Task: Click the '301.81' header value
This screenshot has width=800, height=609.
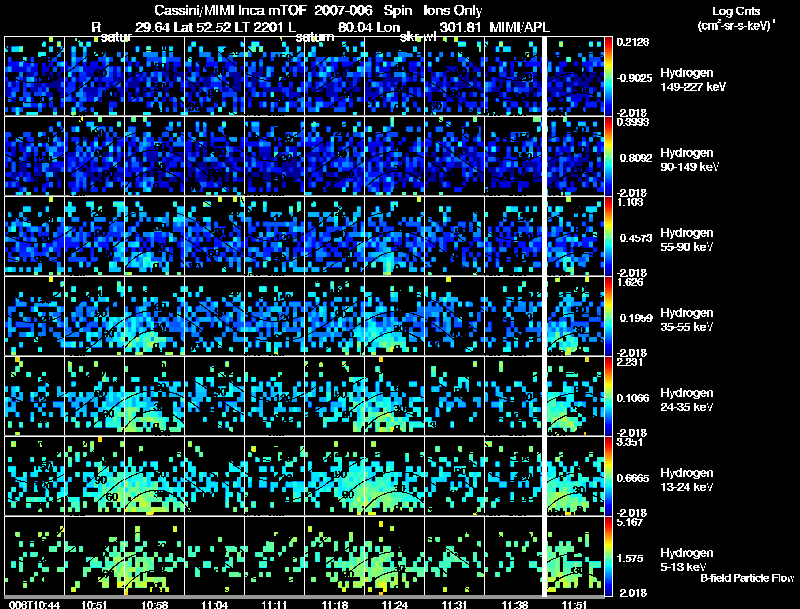Action: [460, 27]
